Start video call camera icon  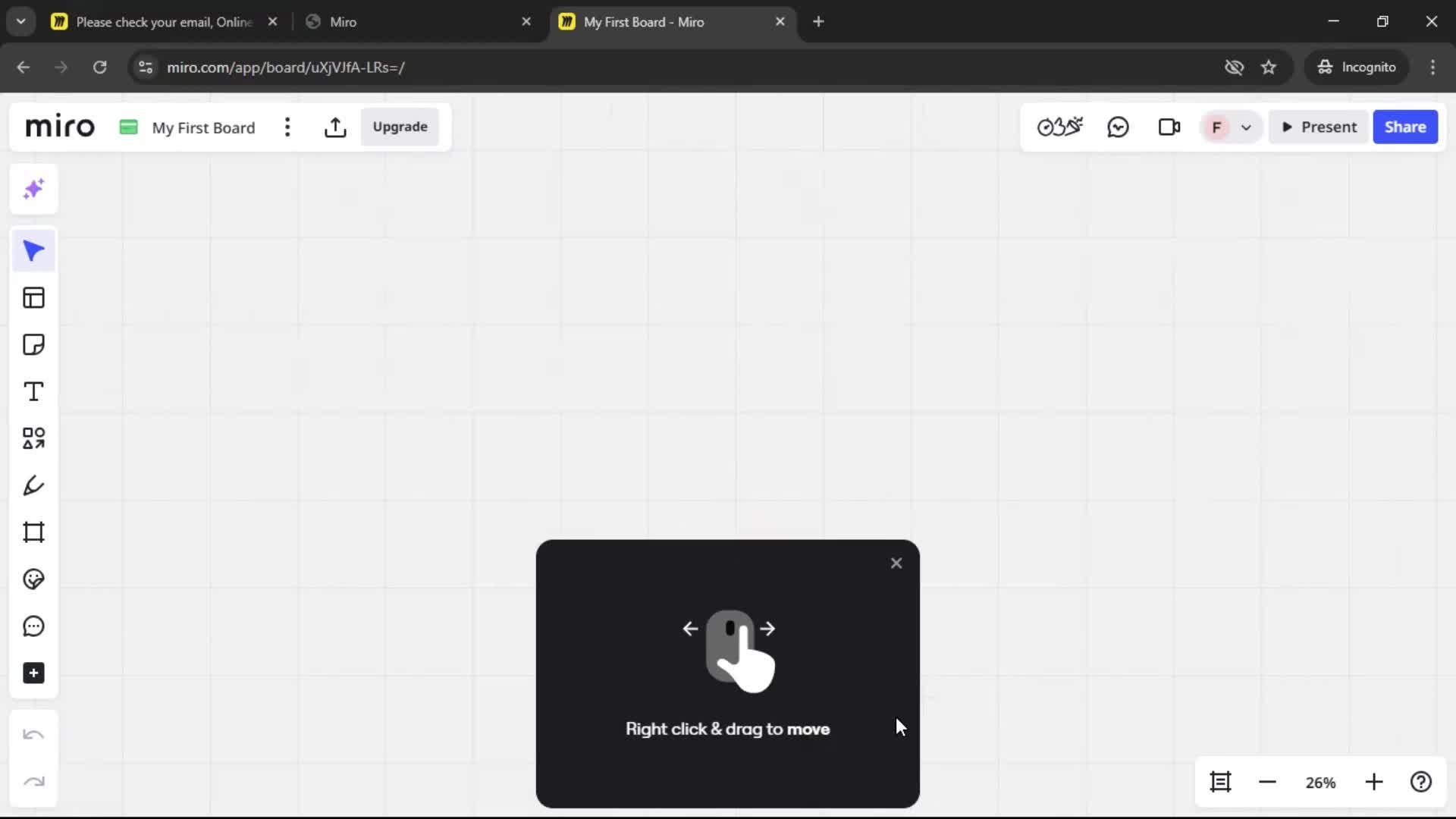1169,127
